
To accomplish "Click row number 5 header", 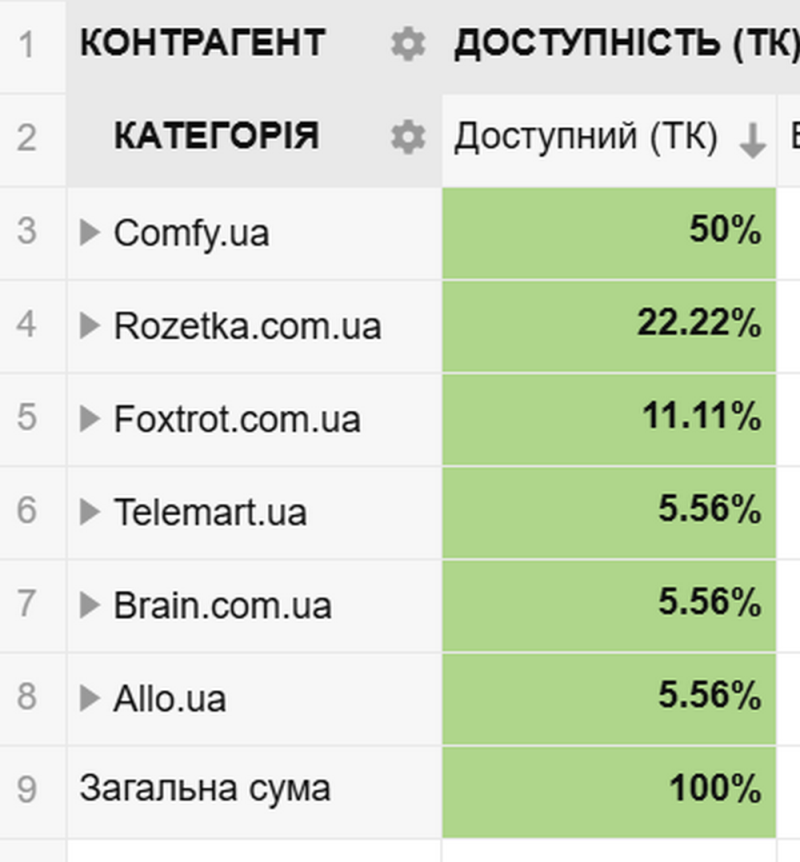I will click(x=27, y=418).
